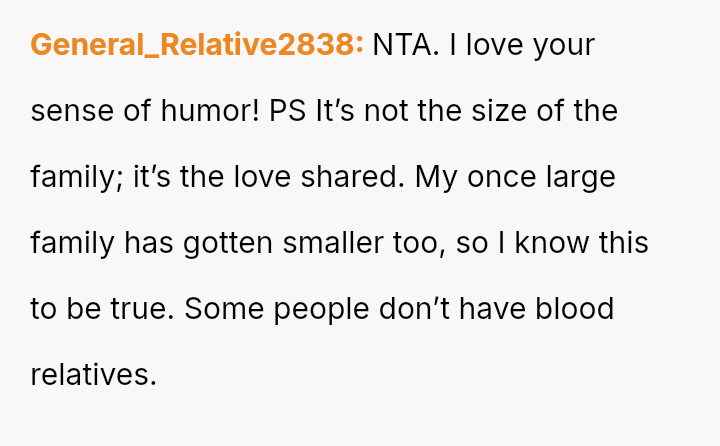Click the word "relatives." on the last line
Viewport: 720px width, 446px height.
tap(94, 375)
